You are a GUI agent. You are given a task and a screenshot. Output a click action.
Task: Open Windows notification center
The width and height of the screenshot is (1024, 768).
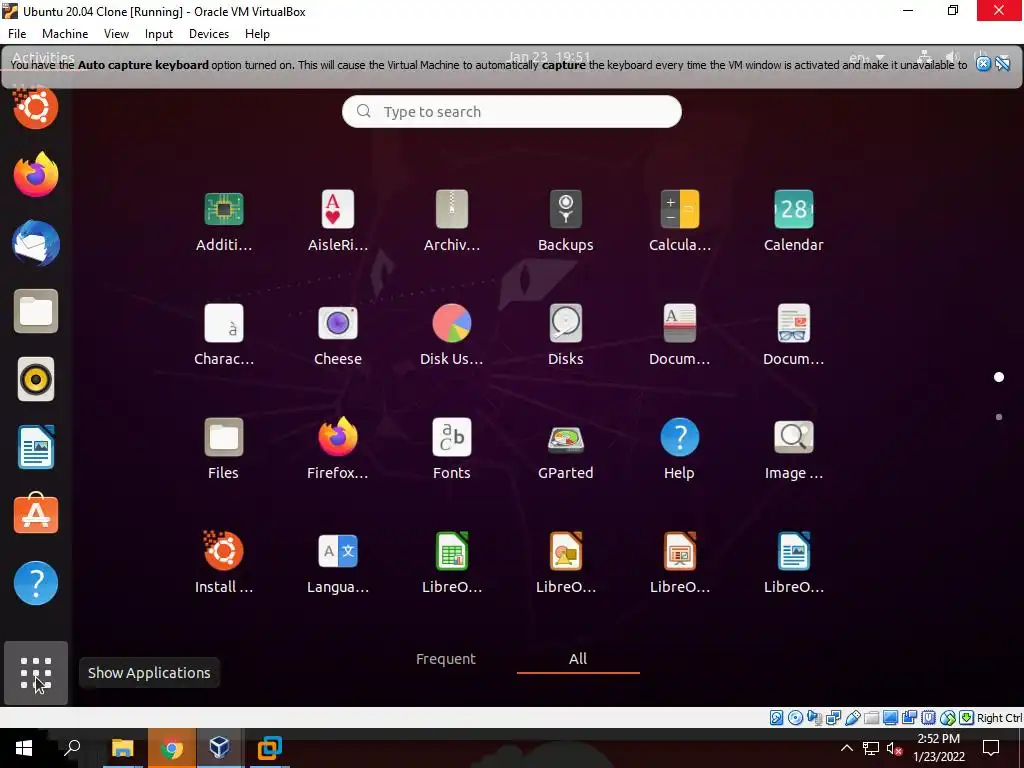pyautogui.click(x=991, y=748)
